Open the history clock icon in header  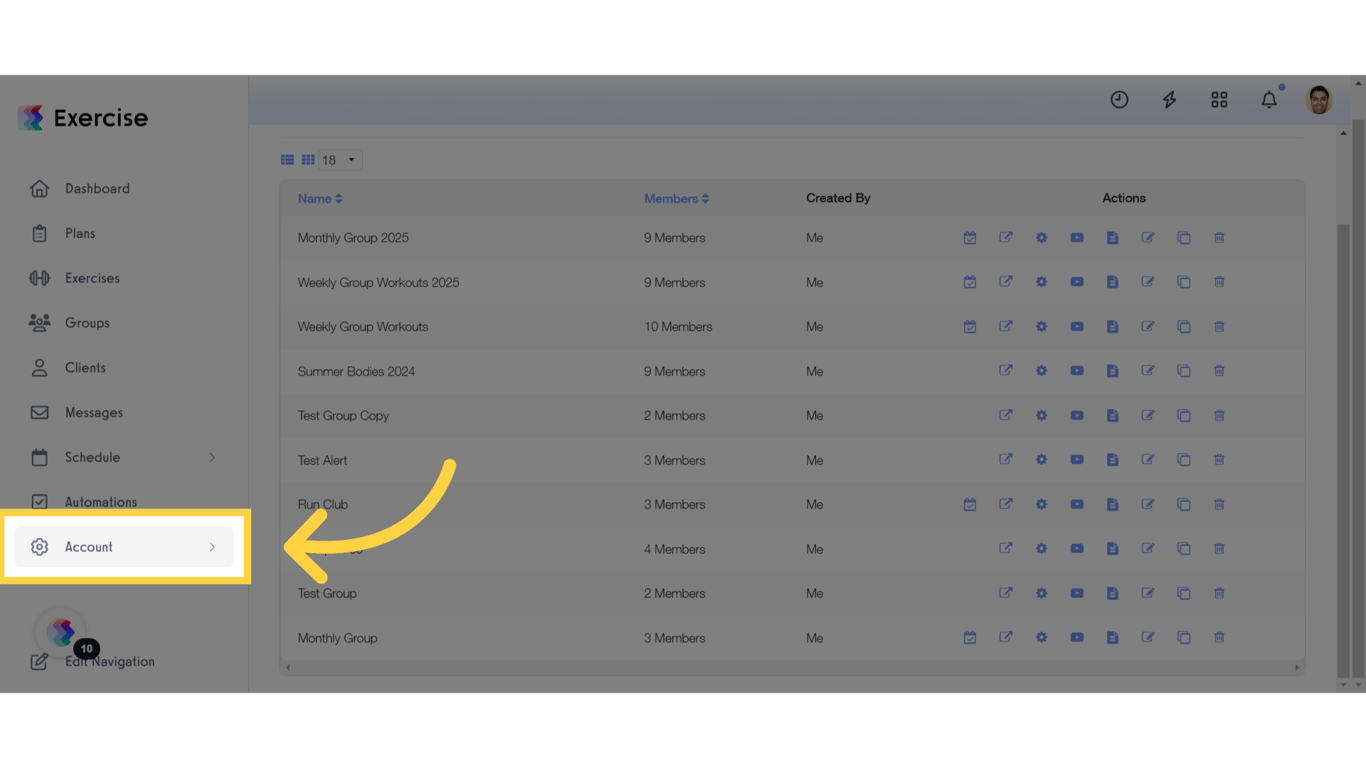1119,99
